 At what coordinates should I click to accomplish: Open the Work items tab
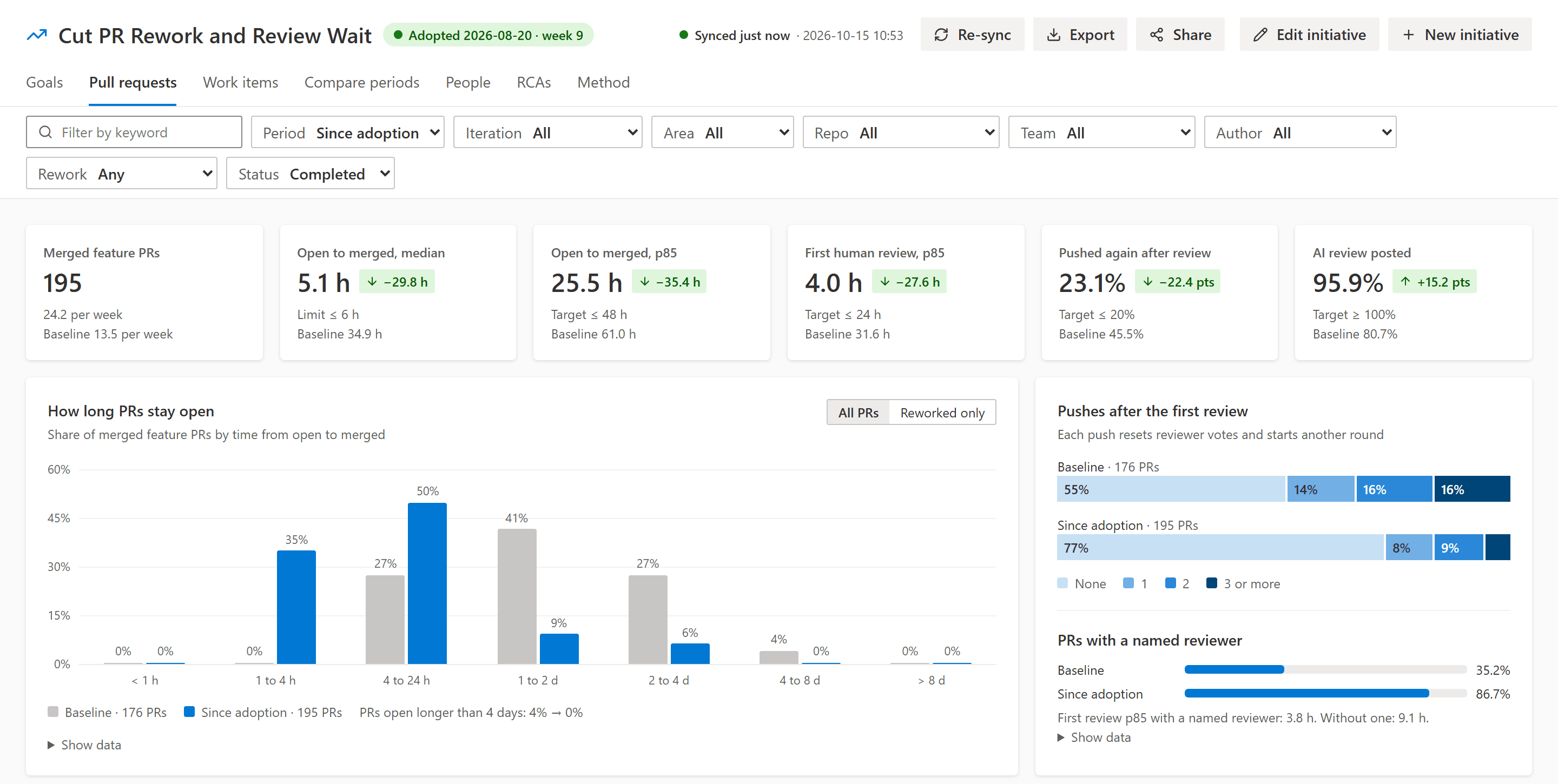coord(240,82)
